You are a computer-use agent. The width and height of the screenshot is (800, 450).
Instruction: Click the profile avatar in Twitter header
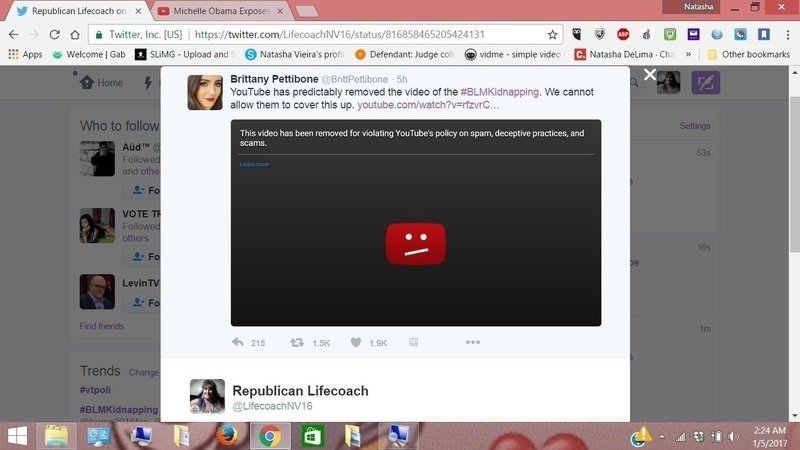coord(668,82)
